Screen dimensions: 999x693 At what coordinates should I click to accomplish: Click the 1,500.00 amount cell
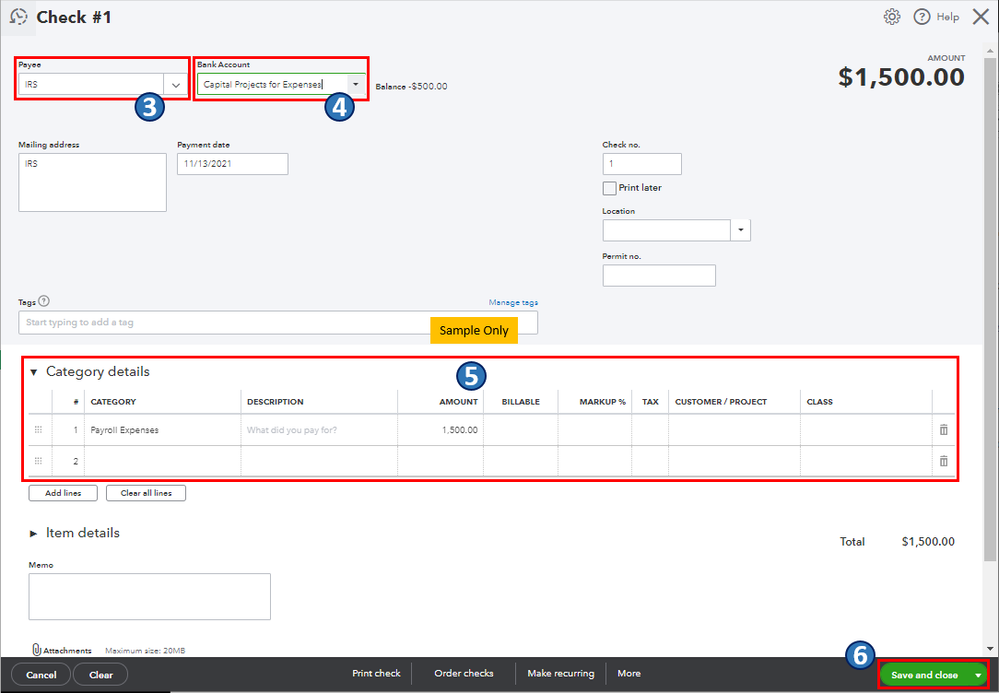pos(440,430)
